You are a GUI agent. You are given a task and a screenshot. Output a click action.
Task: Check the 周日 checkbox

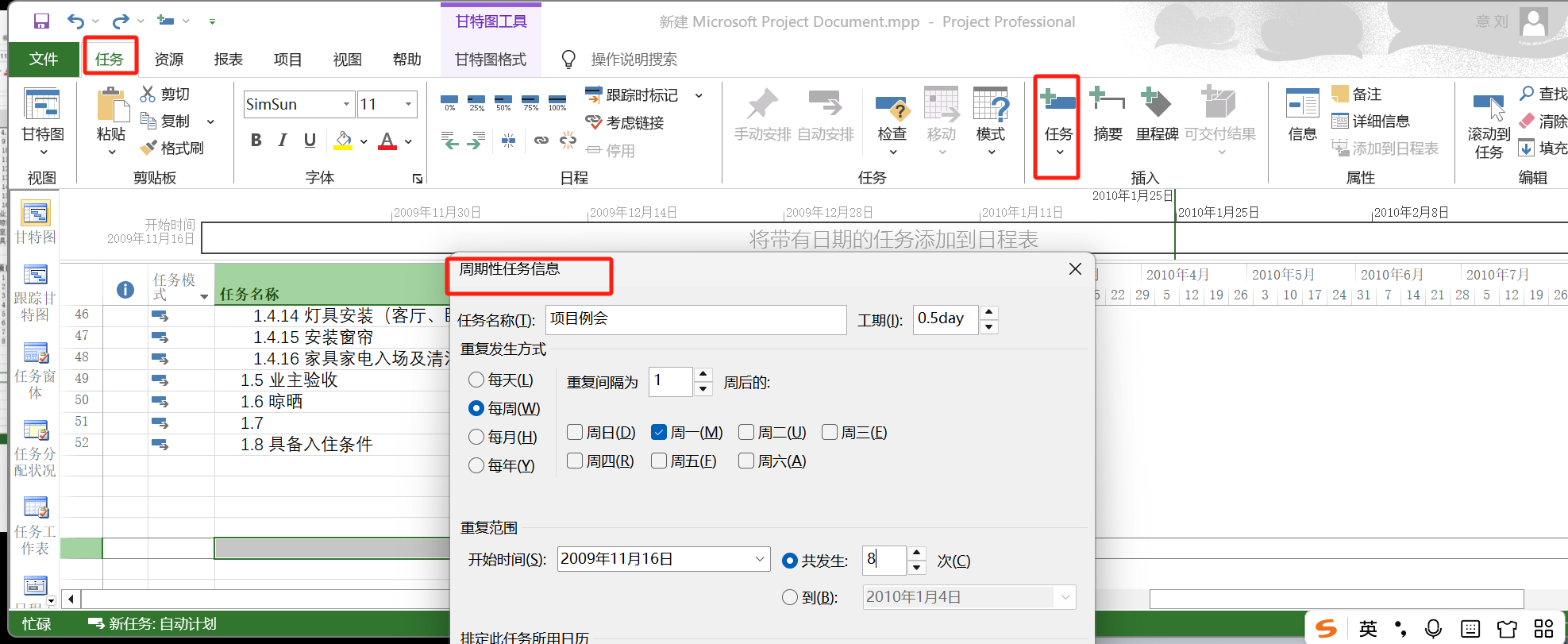point(575,432)
